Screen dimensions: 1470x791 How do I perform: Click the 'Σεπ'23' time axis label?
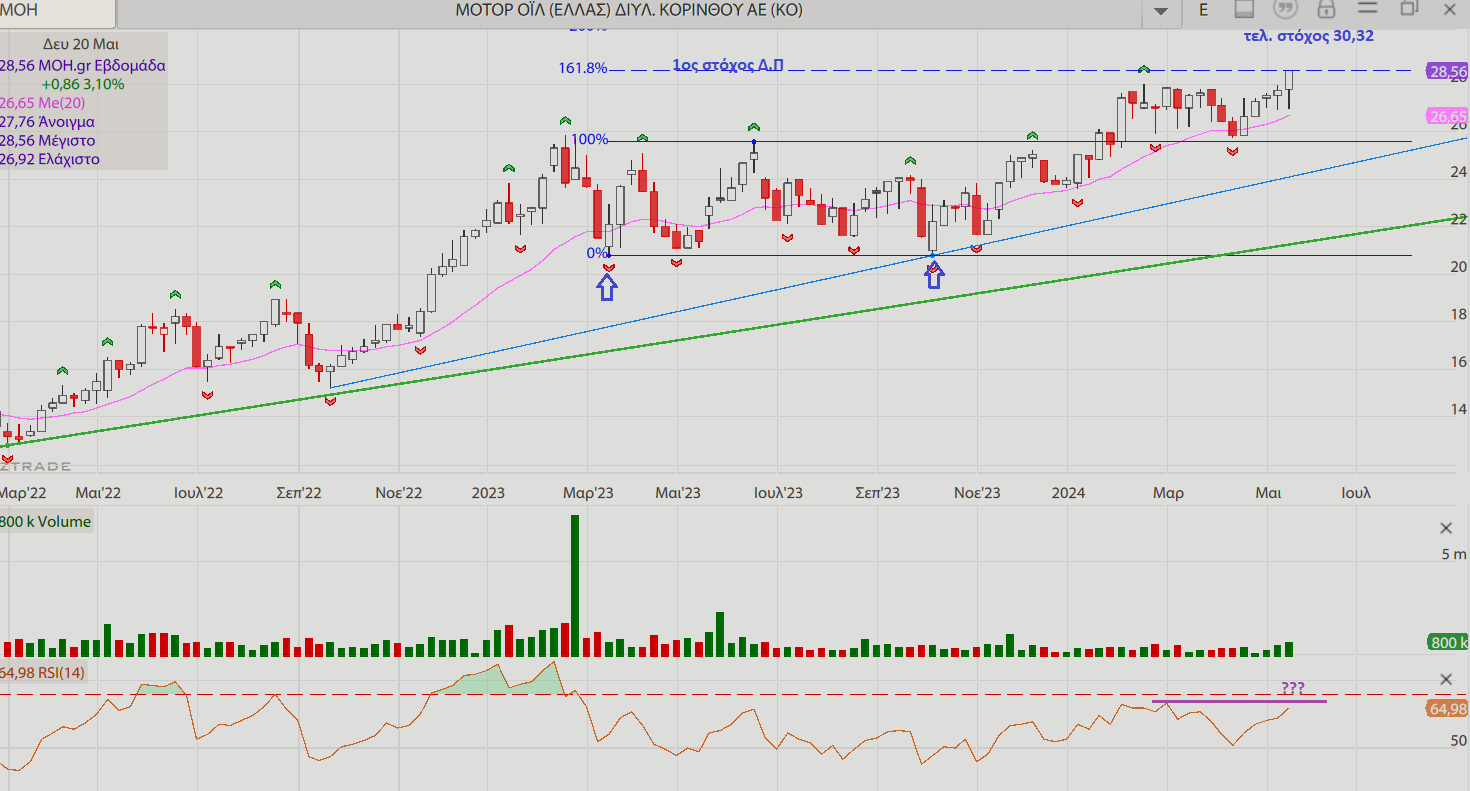(x=877, y=493)
